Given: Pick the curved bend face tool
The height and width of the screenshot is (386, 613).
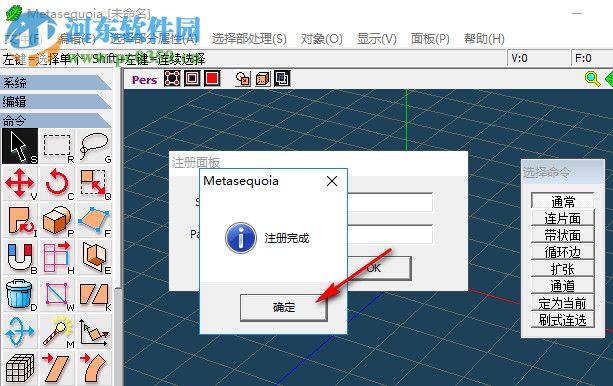Looking at the screenshot, I should point(94,368).
